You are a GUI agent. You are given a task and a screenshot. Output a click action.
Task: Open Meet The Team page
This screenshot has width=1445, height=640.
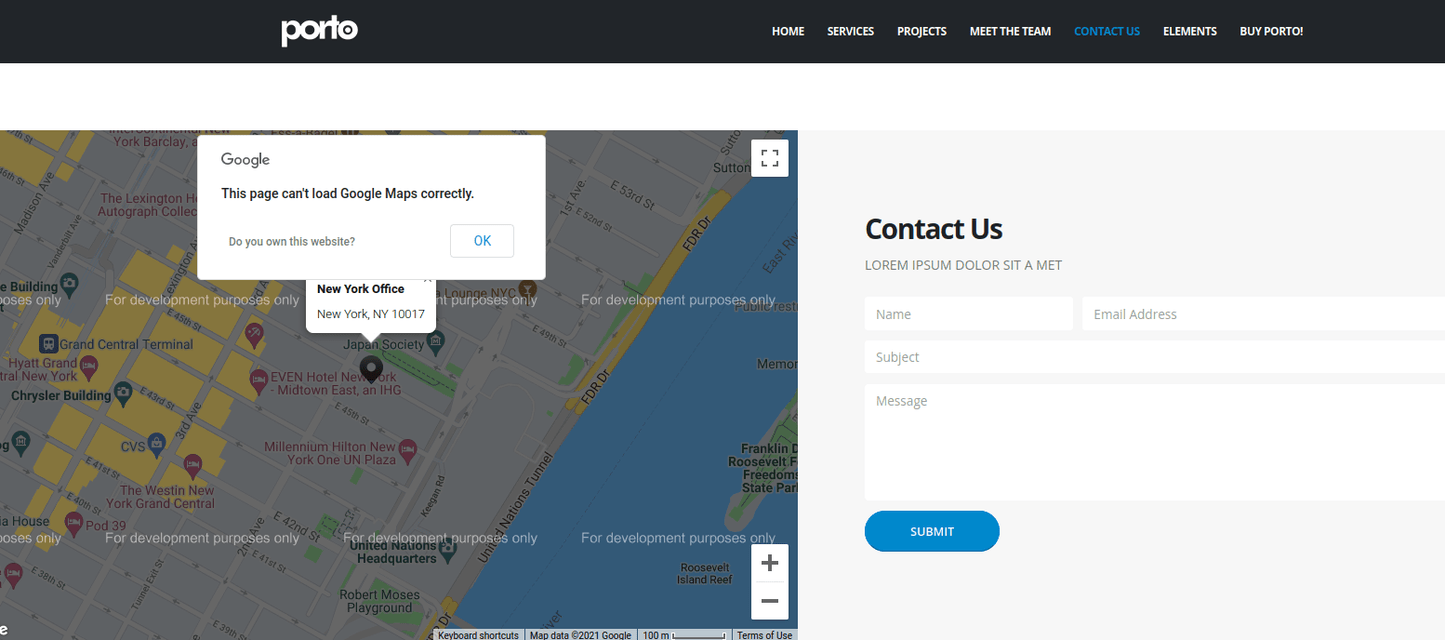point(1010,31)
